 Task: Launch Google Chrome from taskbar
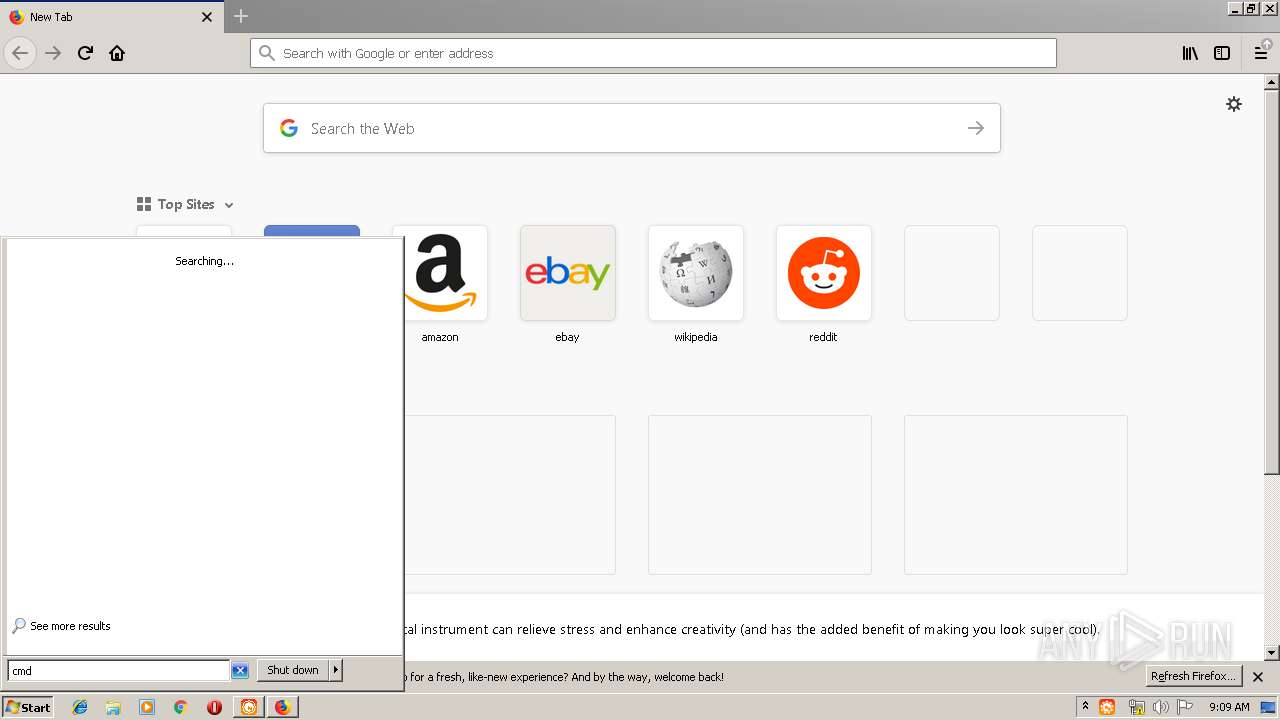[x=180, y=707]
